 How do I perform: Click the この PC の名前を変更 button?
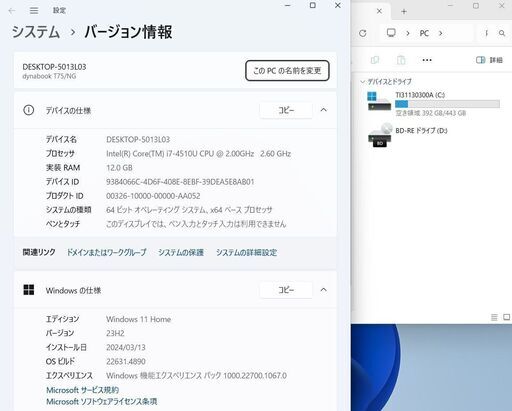point(287,70)
